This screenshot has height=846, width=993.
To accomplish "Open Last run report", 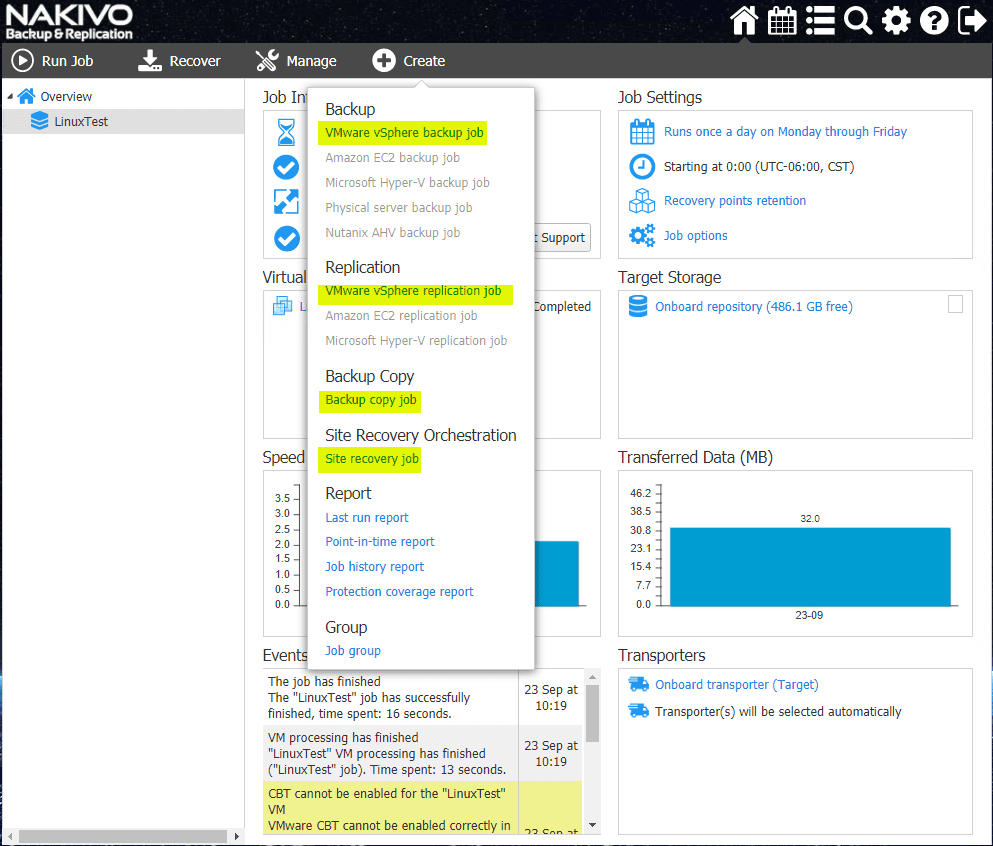I will pyautogui.click(x=367, y=518).
